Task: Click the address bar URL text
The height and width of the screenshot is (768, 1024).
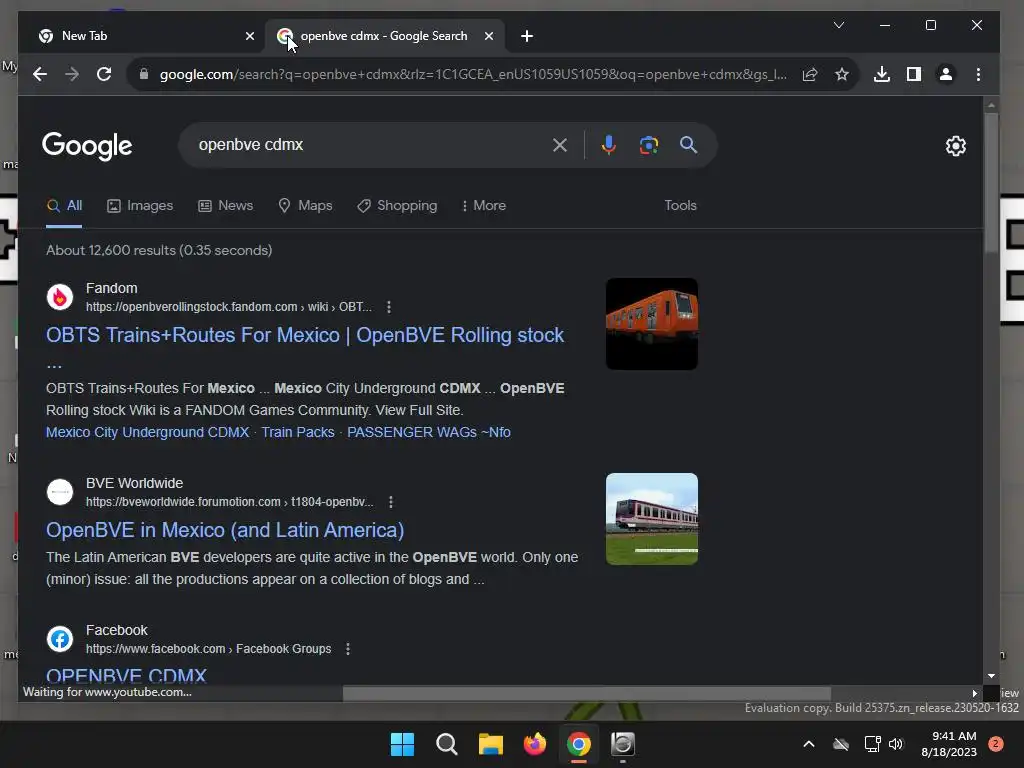Action: (473, 74)
